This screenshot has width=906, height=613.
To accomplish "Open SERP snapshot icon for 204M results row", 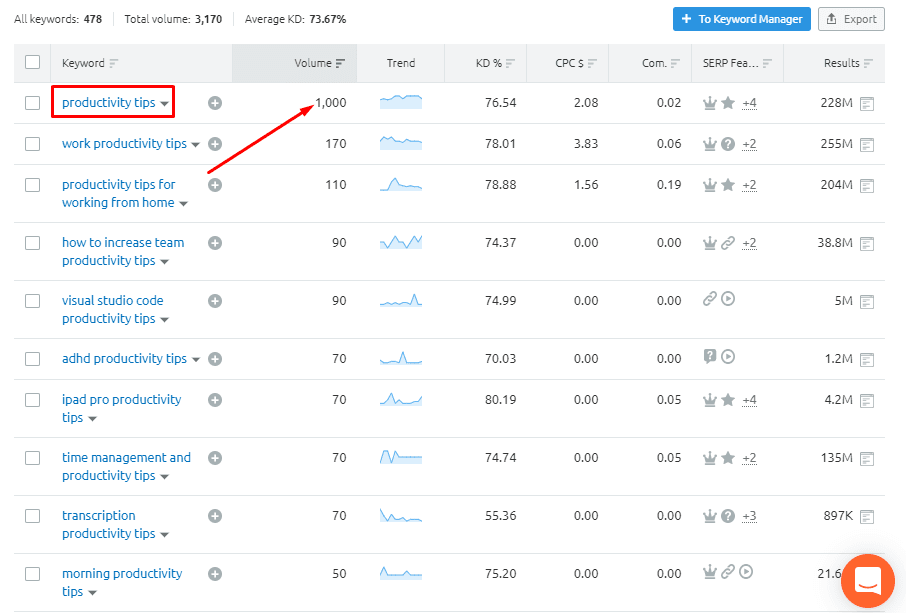I will (867, 186).
